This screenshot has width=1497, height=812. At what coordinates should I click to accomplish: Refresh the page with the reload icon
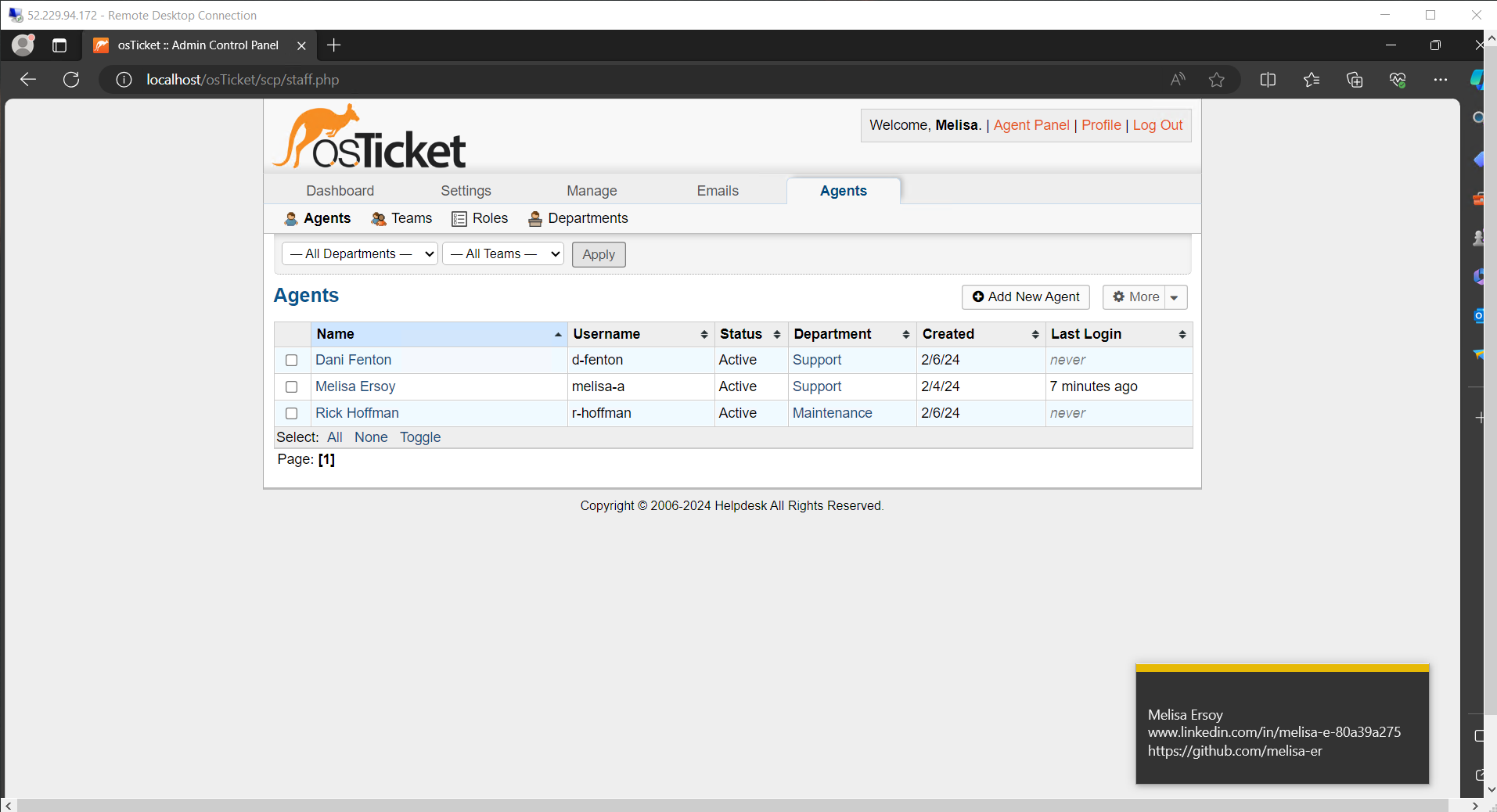pos(71,79)
